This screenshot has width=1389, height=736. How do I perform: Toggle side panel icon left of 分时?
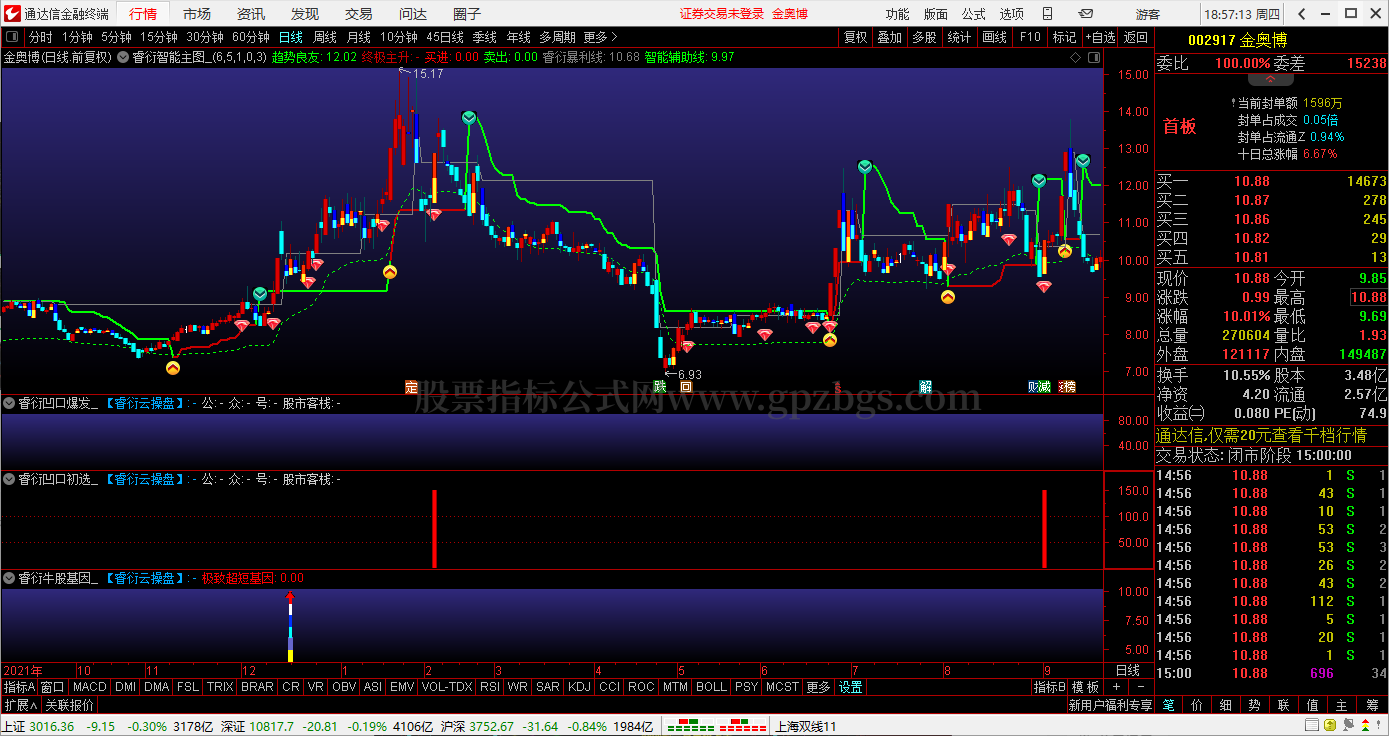[12, 37]
